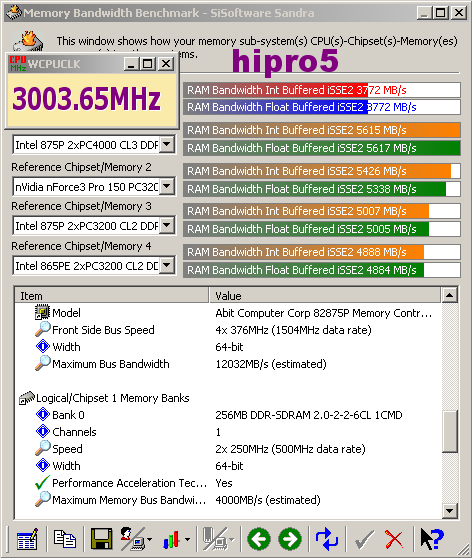Open the bar chart results icon
Screen dimensions: 472x558
[x=171, y=540]
